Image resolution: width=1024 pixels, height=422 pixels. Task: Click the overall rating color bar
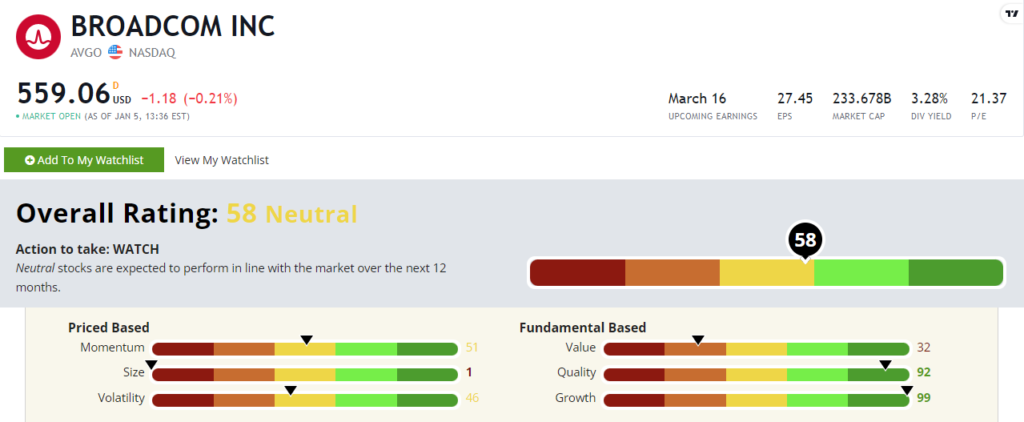pyautogui.click(x=766, y=272)
